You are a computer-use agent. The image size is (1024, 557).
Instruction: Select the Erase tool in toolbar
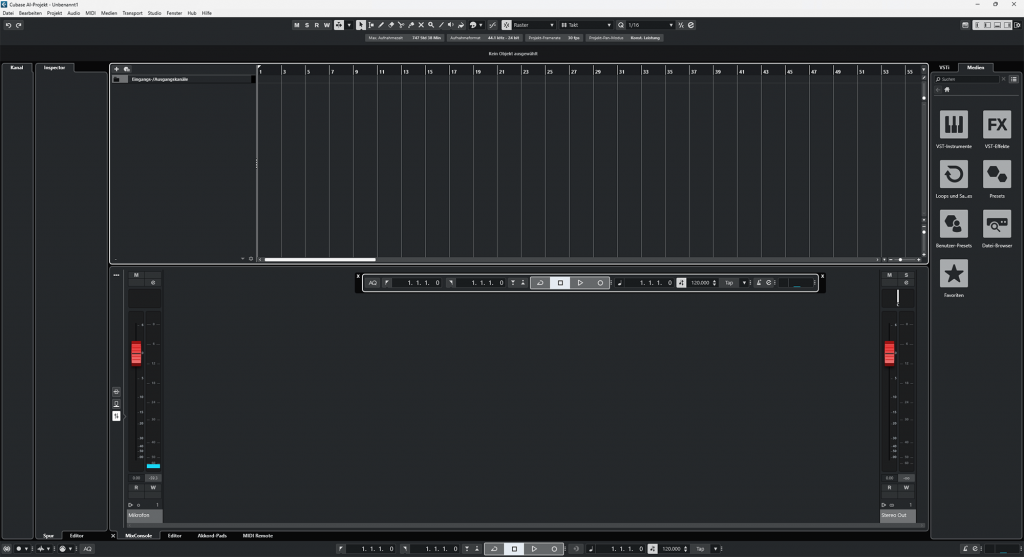391,25
